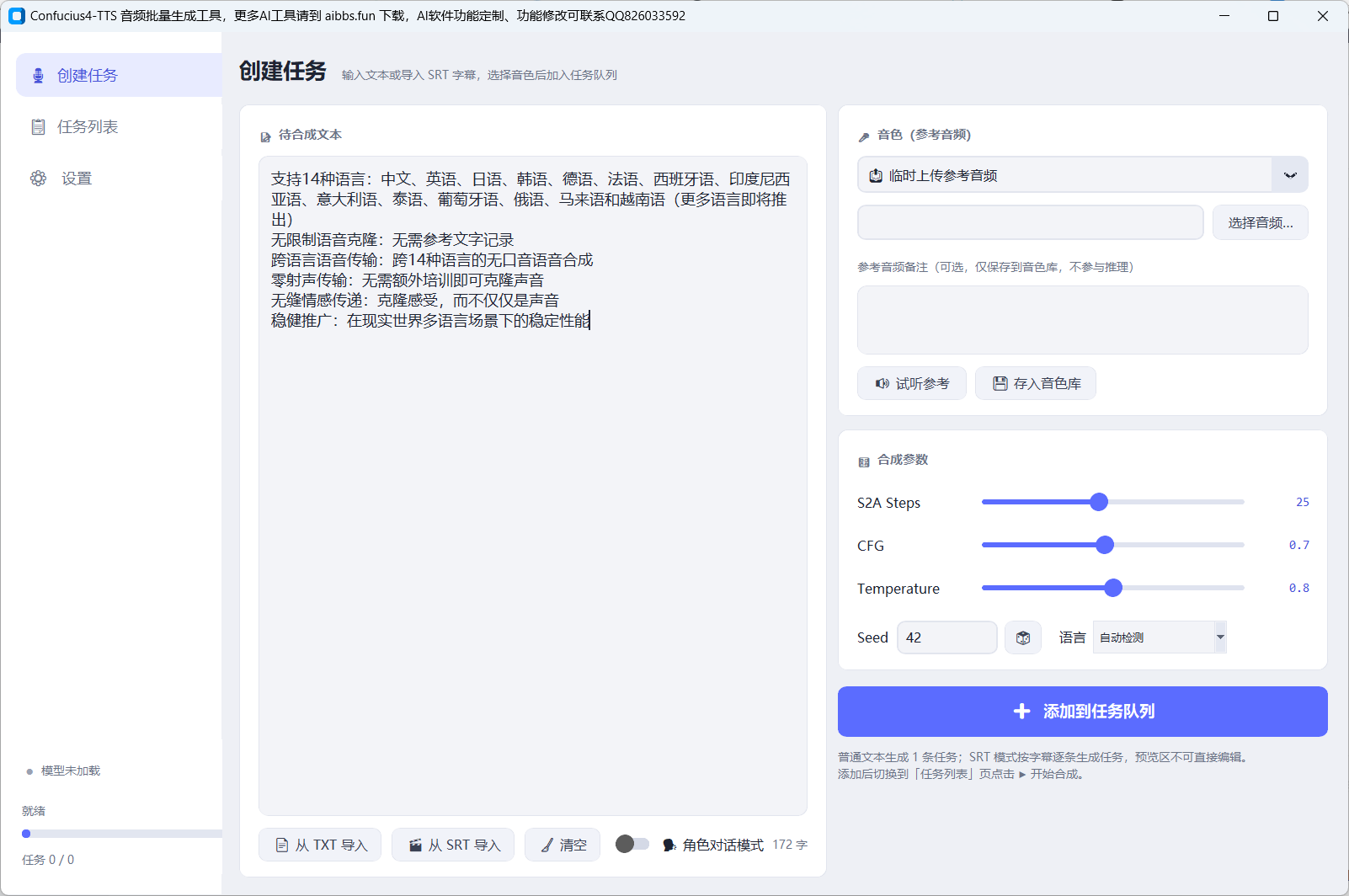Import text using 从 TXT 导入
Screen dimensions: 1349x896
tap(320, 845)
